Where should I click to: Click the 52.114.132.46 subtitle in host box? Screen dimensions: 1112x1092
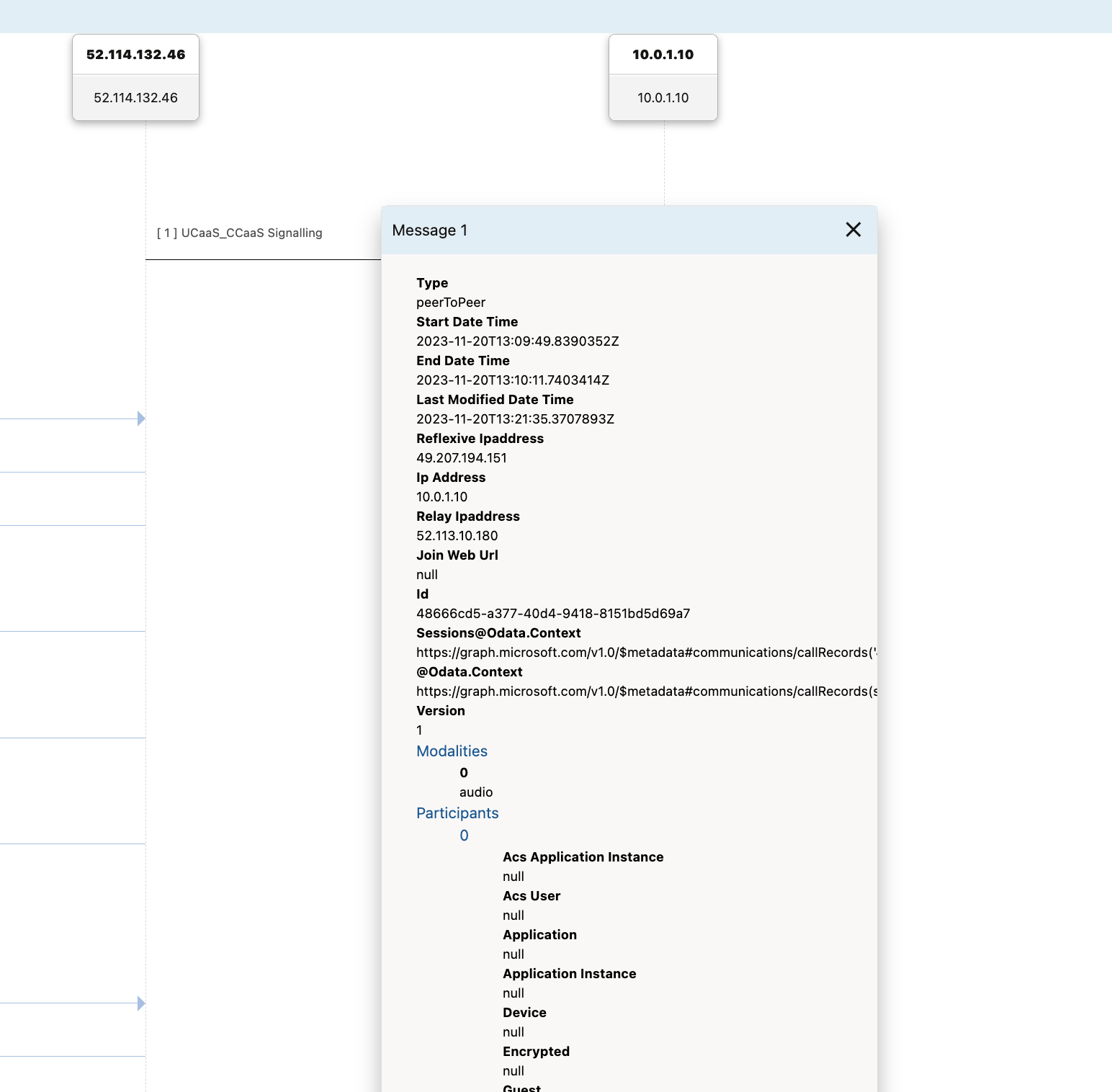coord(136,98)
